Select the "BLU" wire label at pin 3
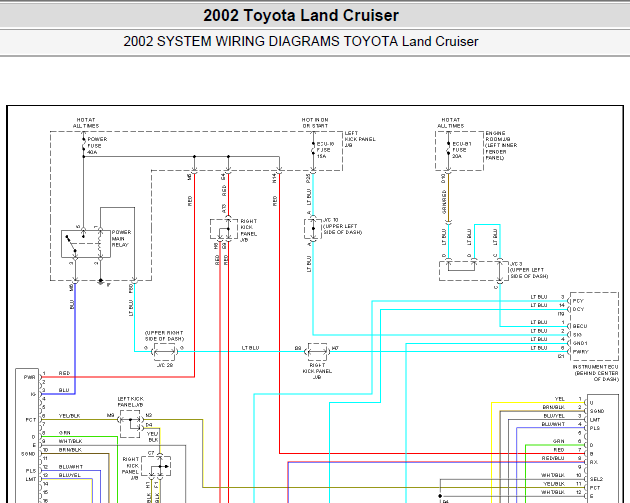630x503 pixels. 64,390
